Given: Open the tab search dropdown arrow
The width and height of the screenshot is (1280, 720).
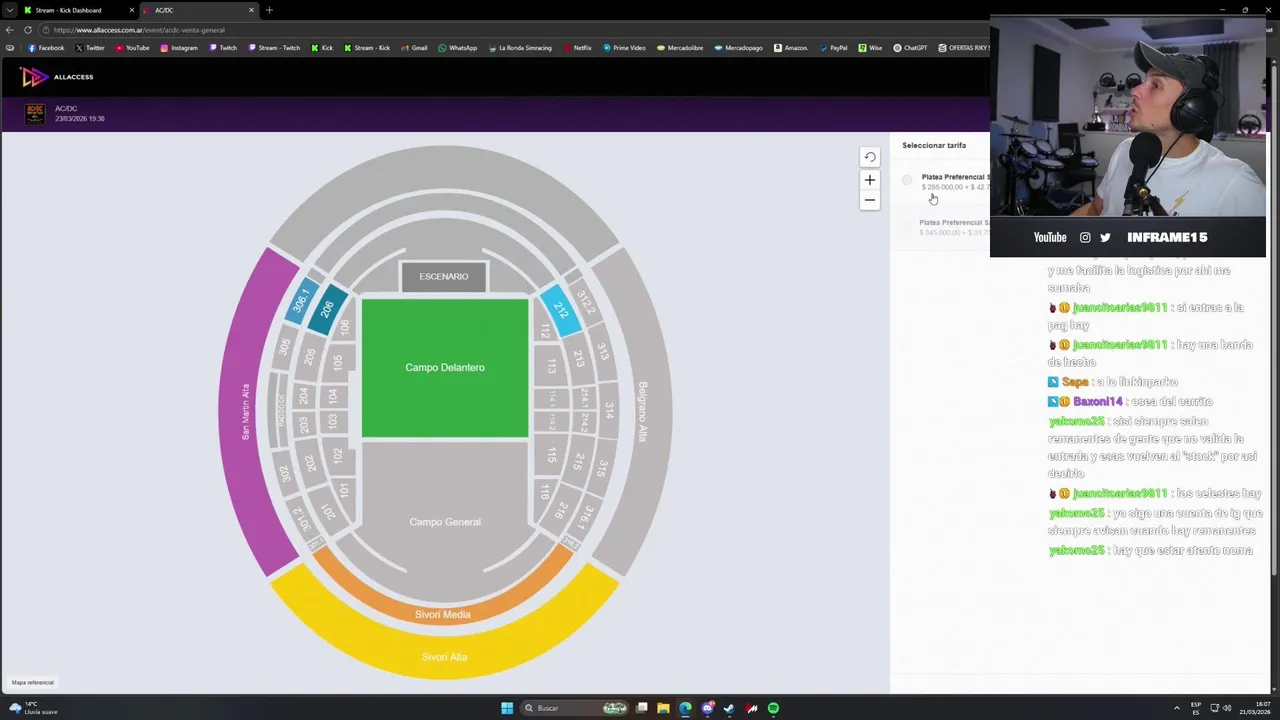Looking at the screenshot, I should click(x=10, y=10).
